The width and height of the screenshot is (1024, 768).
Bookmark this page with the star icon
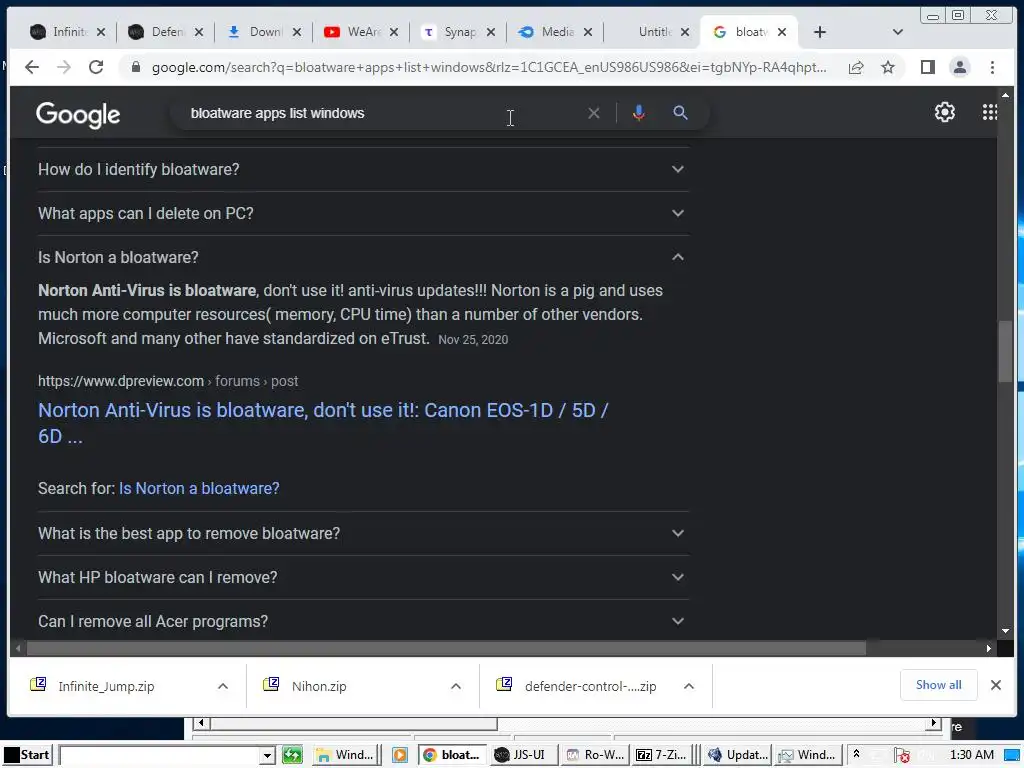click(x=888, y=67)
